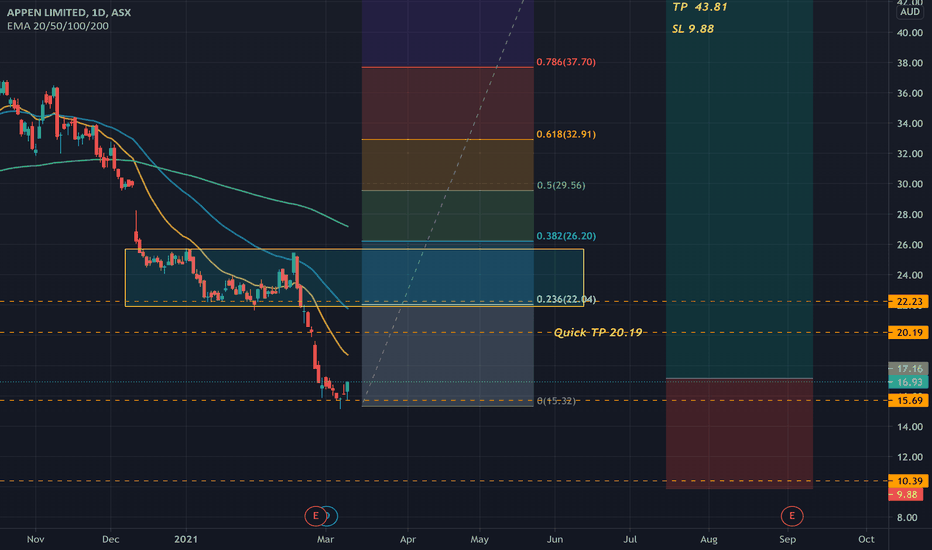Click the Aug label on time axis
This screenshot has width=932, height=550.
709,539
